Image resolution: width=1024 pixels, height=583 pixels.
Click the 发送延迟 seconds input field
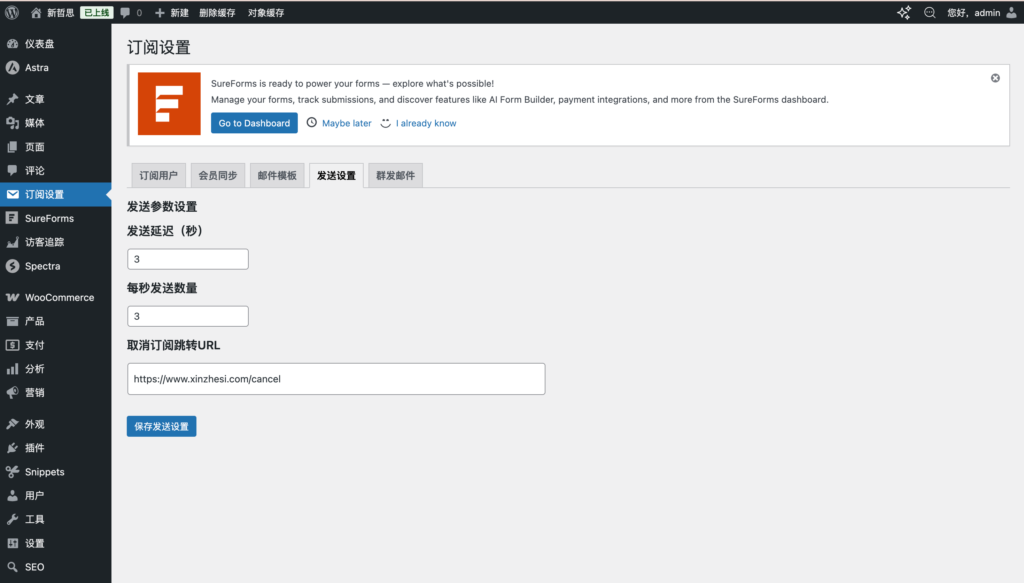point(188,259)
